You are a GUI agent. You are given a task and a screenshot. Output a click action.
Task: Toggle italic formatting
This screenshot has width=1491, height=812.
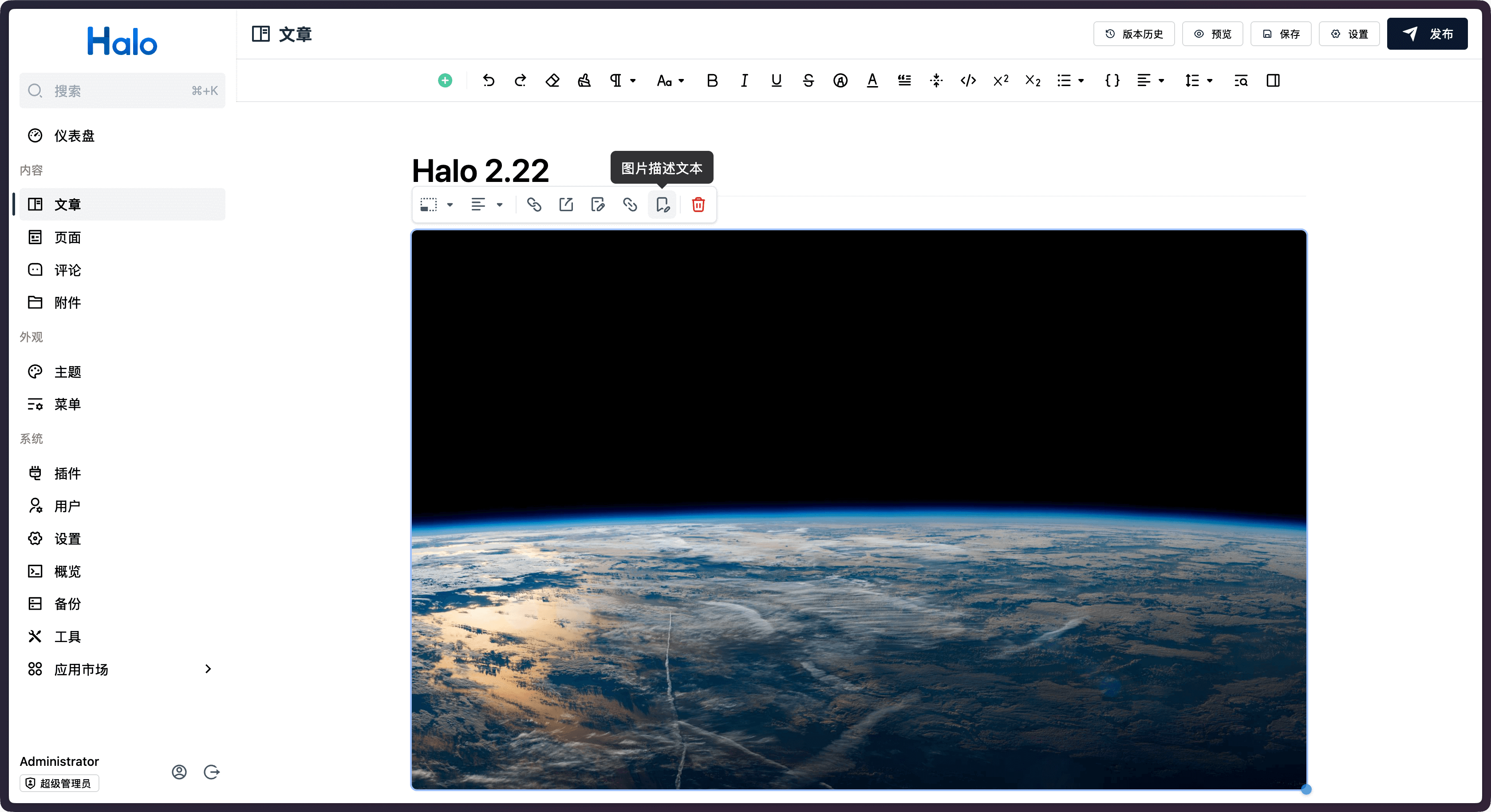(744, 80)
